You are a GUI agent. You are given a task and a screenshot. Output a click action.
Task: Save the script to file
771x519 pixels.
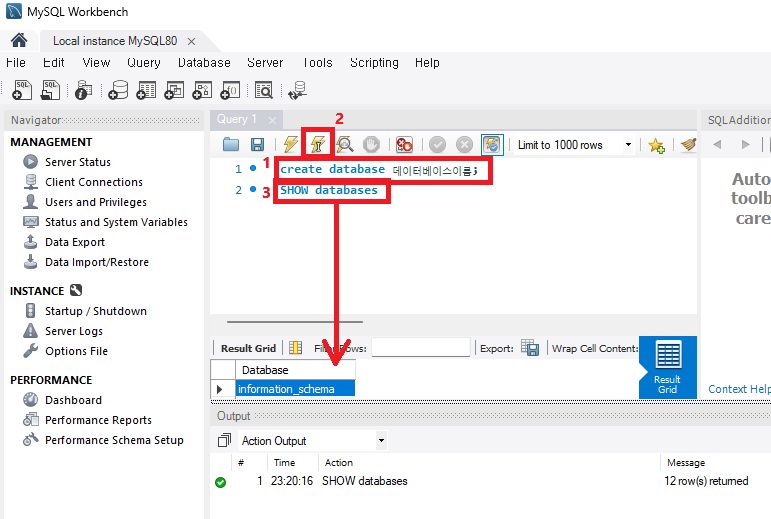pos(257,144)
